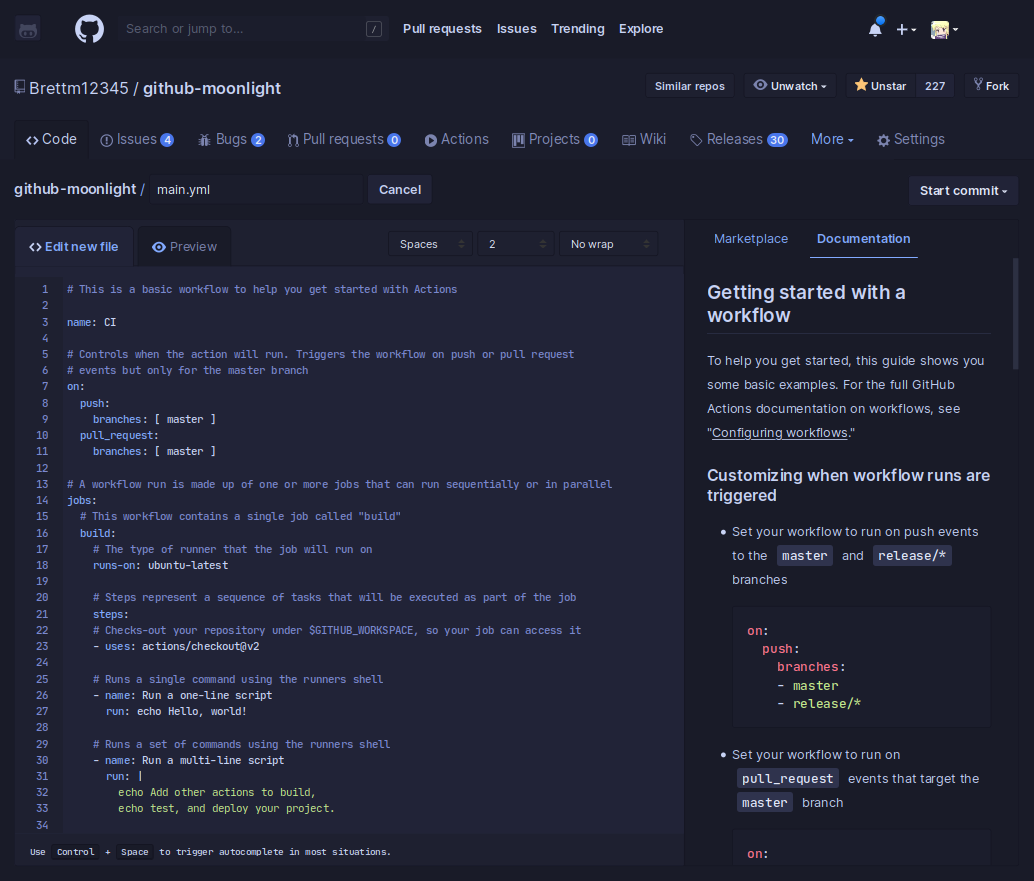Click the extension icon left of GitHub logo

coord(28,30)
